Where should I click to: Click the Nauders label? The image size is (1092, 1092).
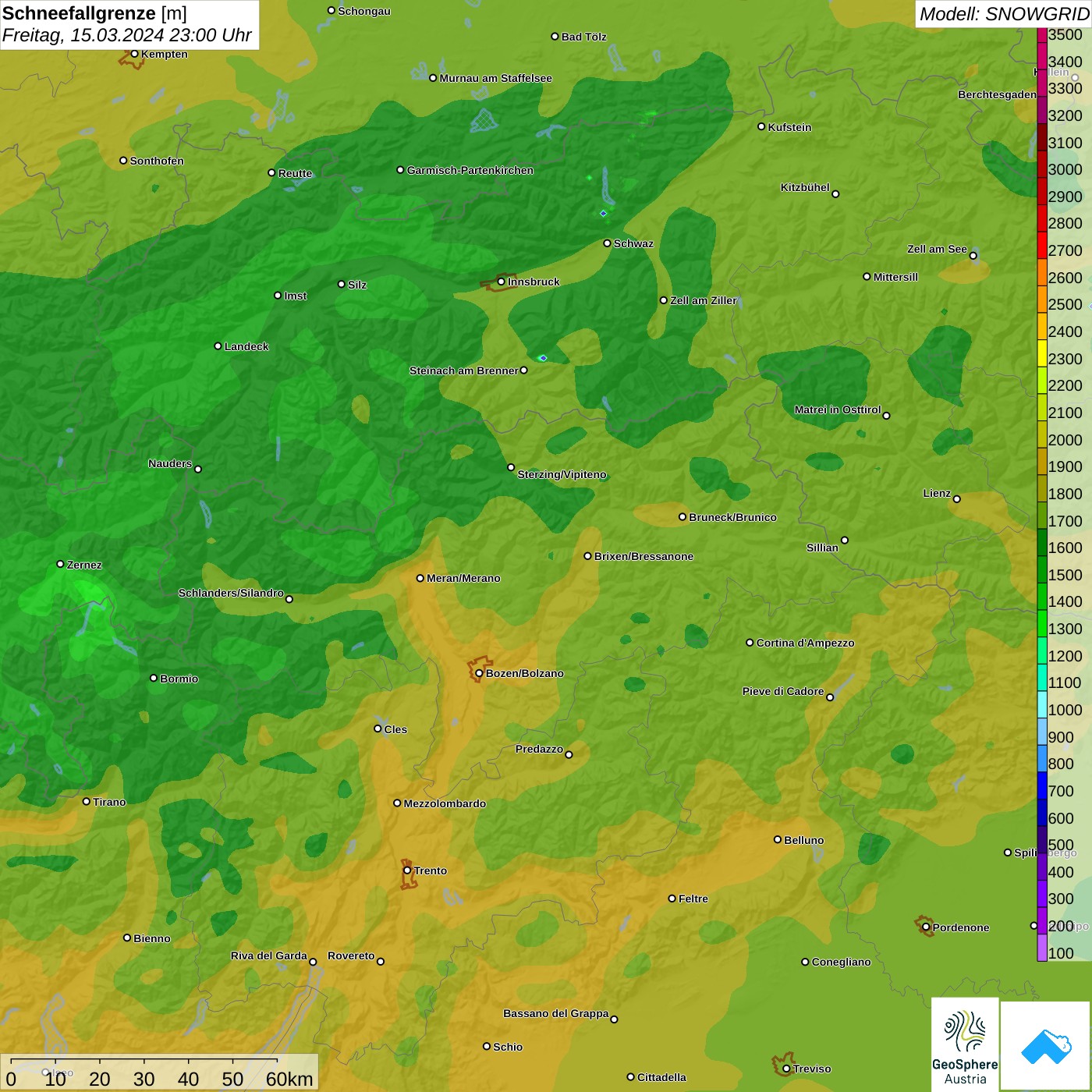(x=170, y=463)
